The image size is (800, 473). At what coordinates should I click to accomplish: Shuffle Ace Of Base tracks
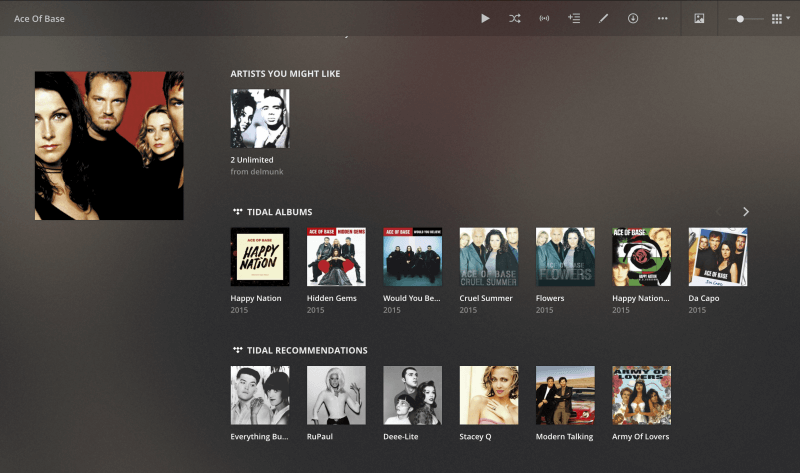(514, 18)
